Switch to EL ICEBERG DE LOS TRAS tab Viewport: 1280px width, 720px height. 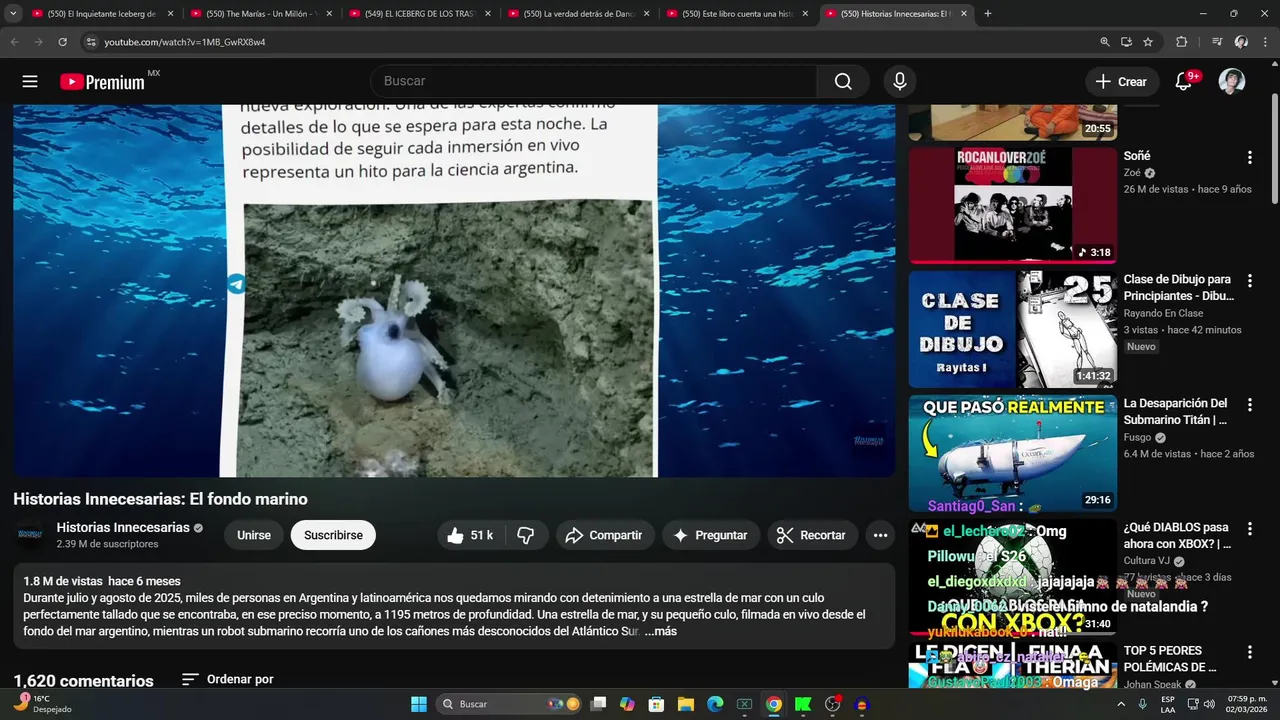tap(421, 14)
